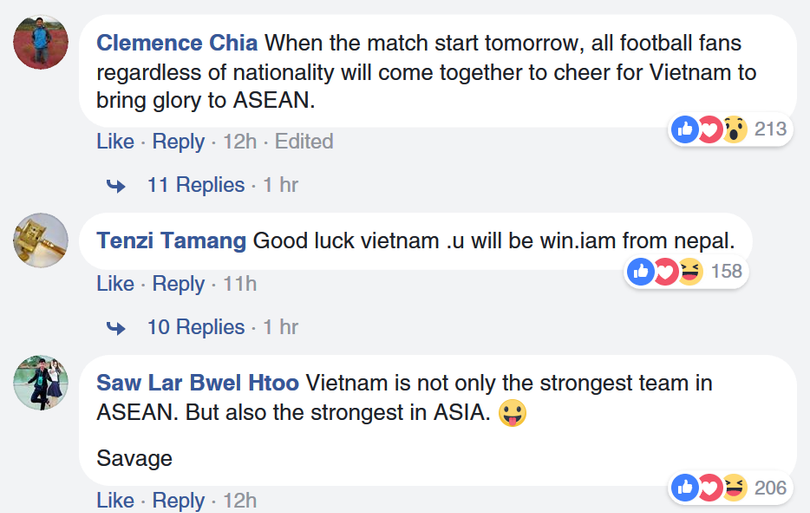The image size is (810, 513).
Task: Open Saw Lar Bwel Htoo's profile photo
Action: point(40,383)
